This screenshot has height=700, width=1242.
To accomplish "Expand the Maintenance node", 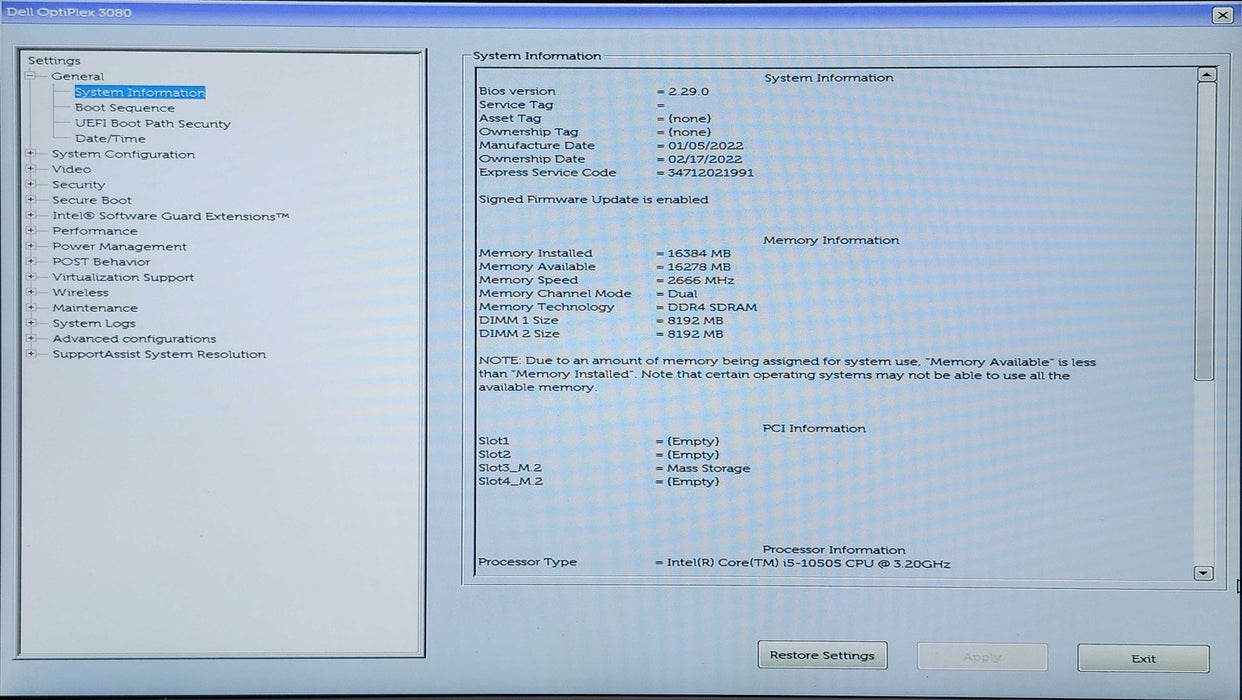I will [x=31, y=308].
